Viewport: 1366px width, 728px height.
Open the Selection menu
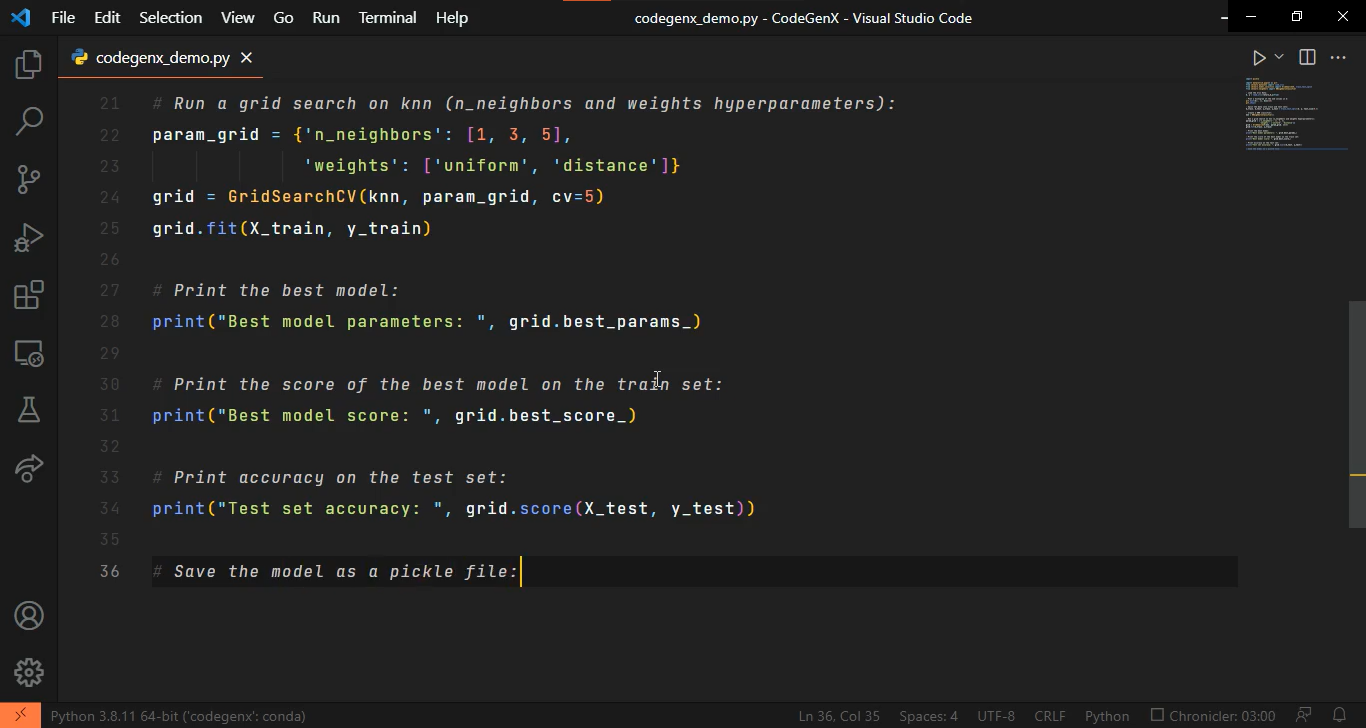(x=170, y=18)
